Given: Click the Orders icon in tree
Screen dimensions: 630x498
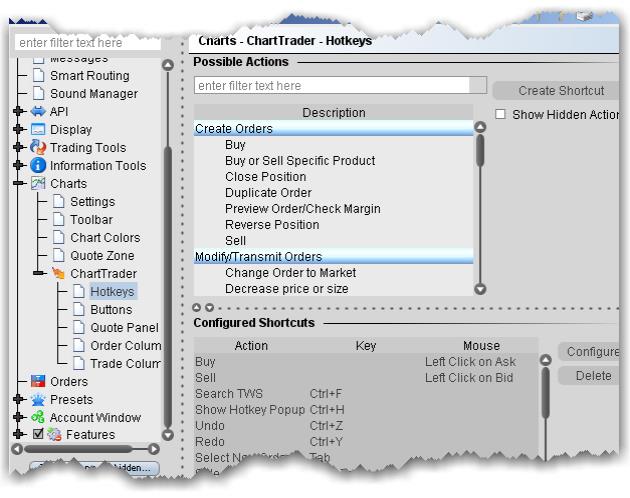Looking at the screenshot, I should pyautogui.click(x=39, y=382).
